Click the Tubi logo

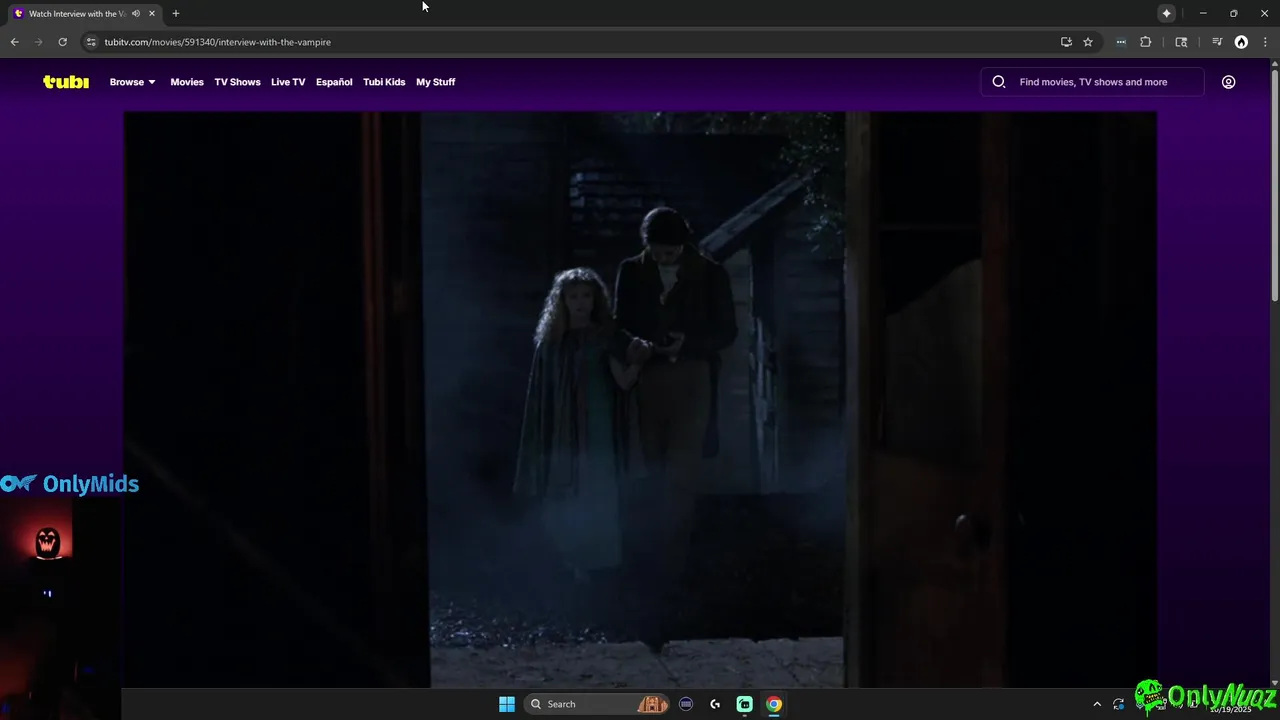pos(66,82)
